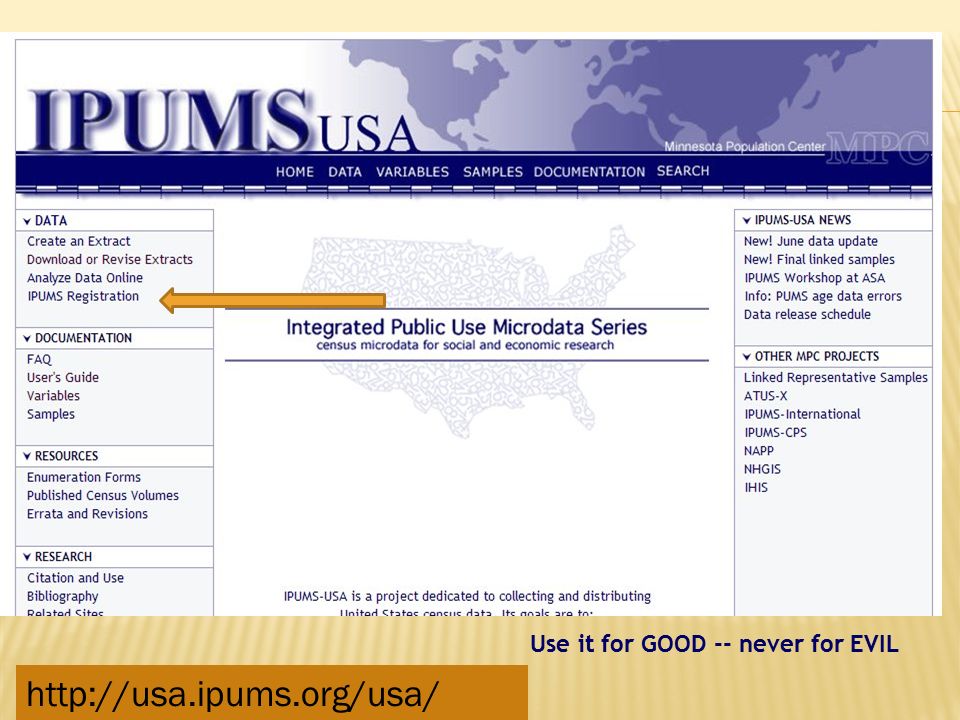The width and height of the screenshot is (960, 720).
Task: Open the IPUMS-CPS project link
Action: pyautogui.click(x=775, y=433)
